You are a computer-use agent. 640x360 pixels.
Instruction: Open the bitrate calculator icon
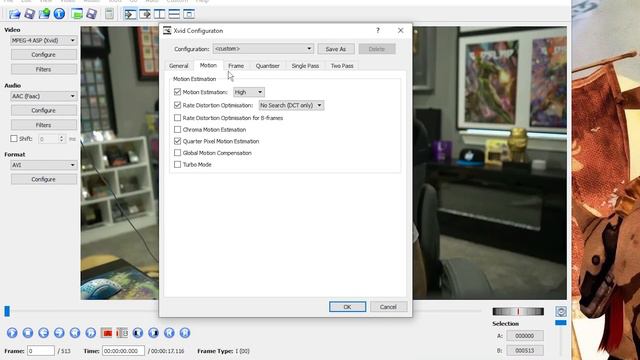[109, 14]
